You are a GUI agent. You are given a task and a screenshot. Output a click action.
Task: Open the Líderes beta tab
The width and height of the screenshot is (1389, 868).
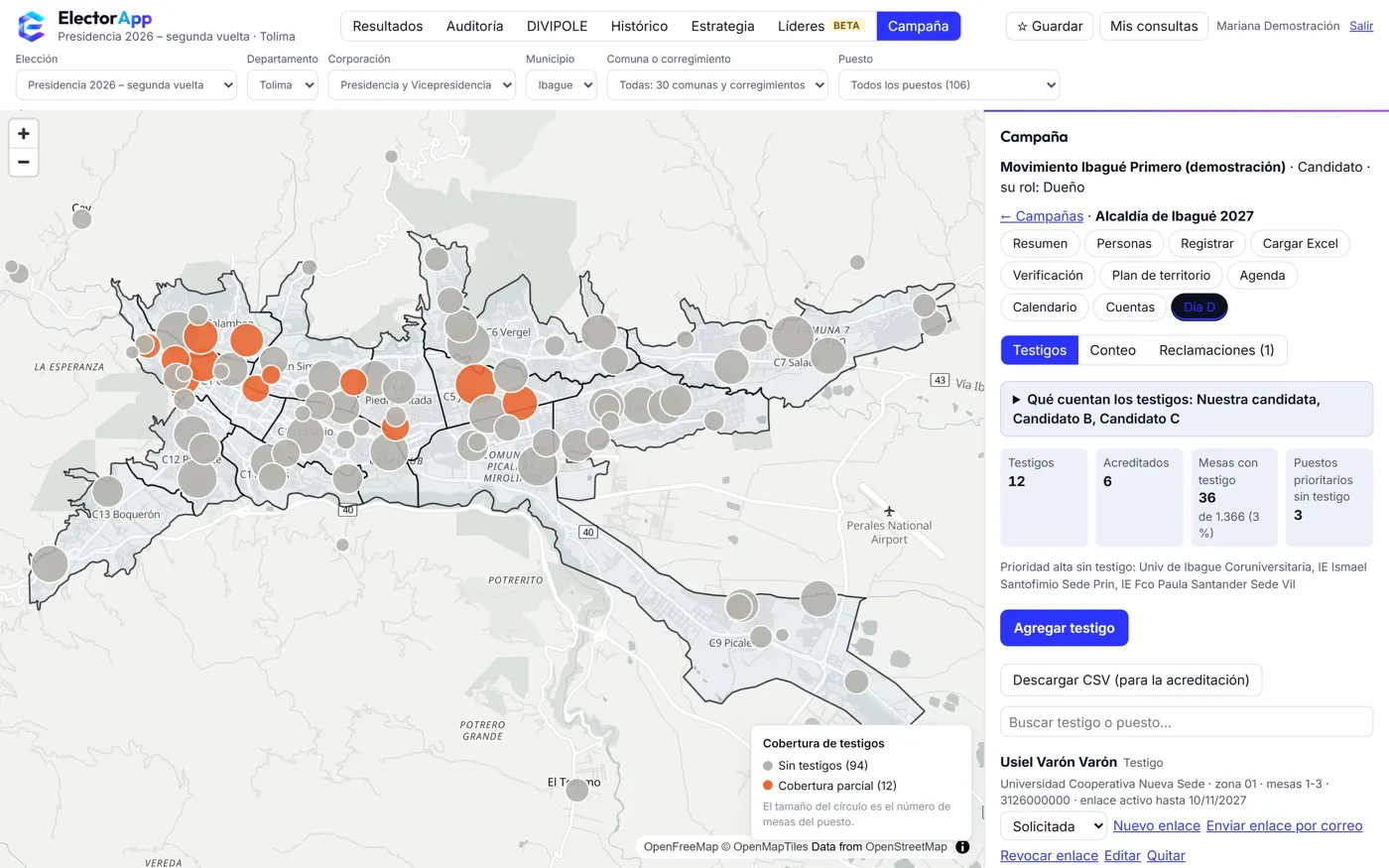coord(821,26)
